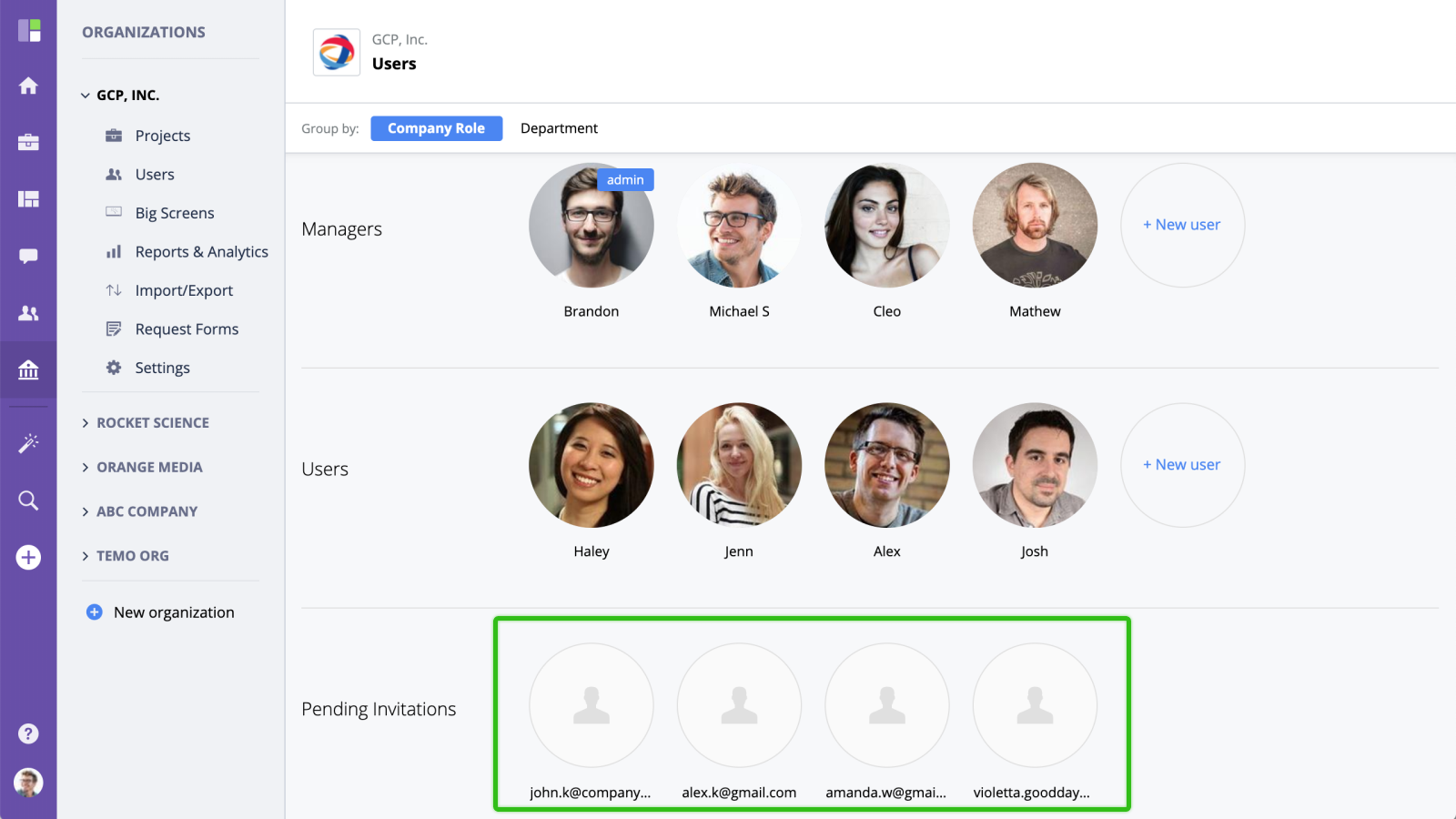Click the blue plus icon for New organization

tap(94, 612)
